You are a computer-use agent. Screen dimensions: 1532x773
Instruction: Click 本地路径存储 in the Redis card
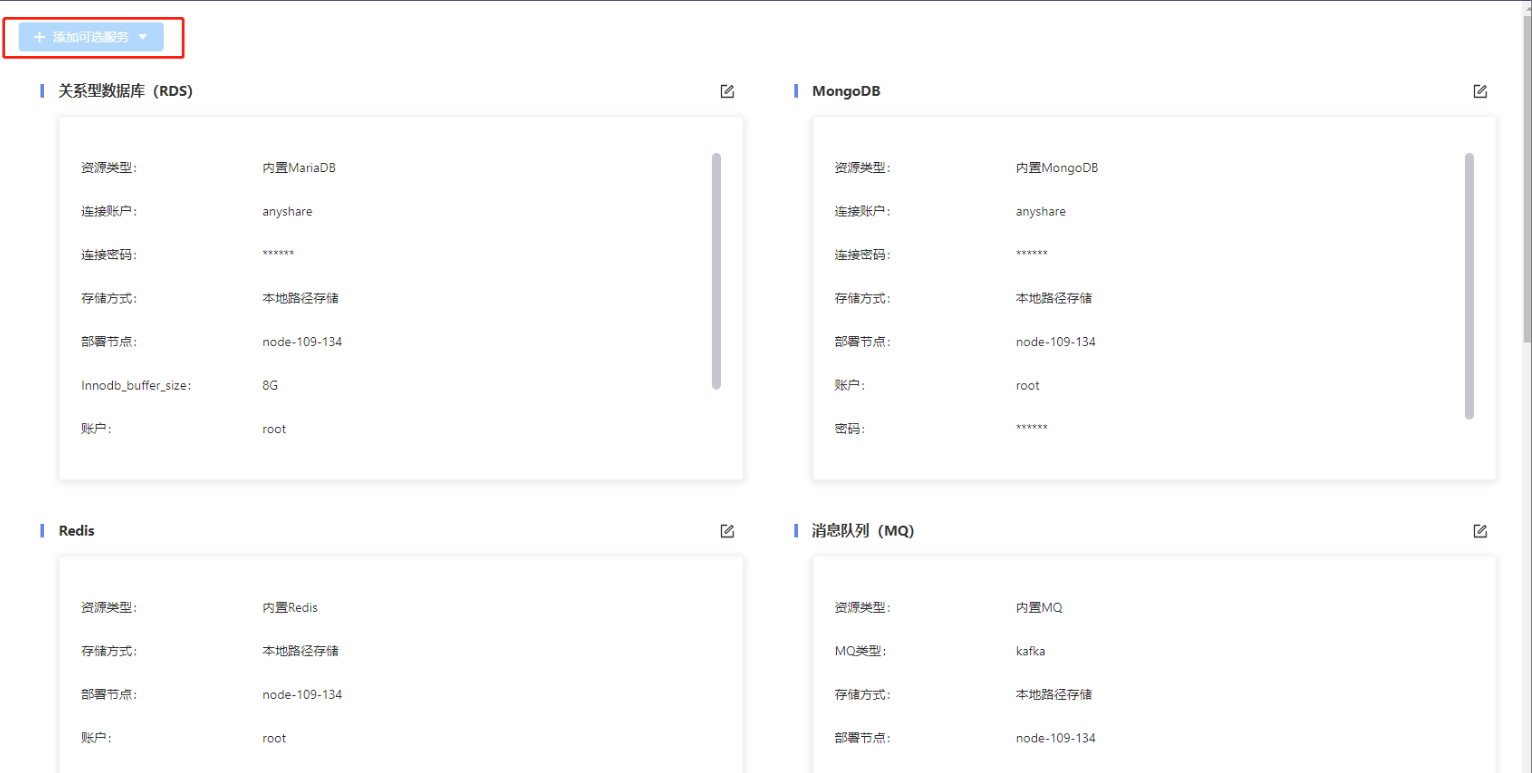tap(301, 651)
